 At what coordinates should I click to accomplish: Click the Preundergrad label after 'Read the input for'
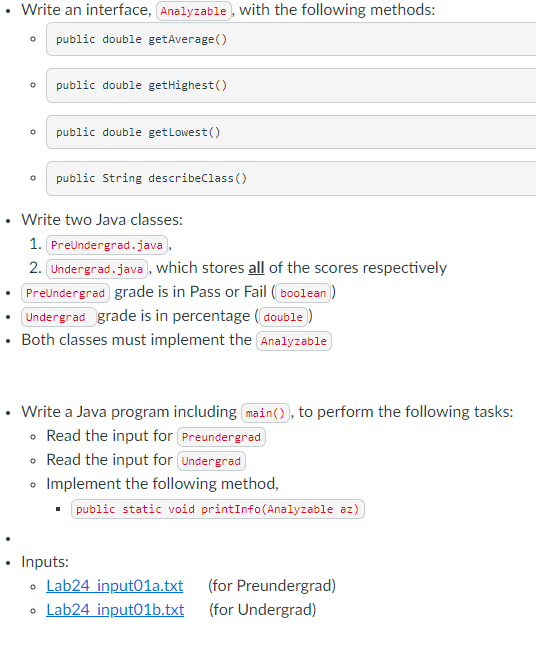tap(221, 437)
